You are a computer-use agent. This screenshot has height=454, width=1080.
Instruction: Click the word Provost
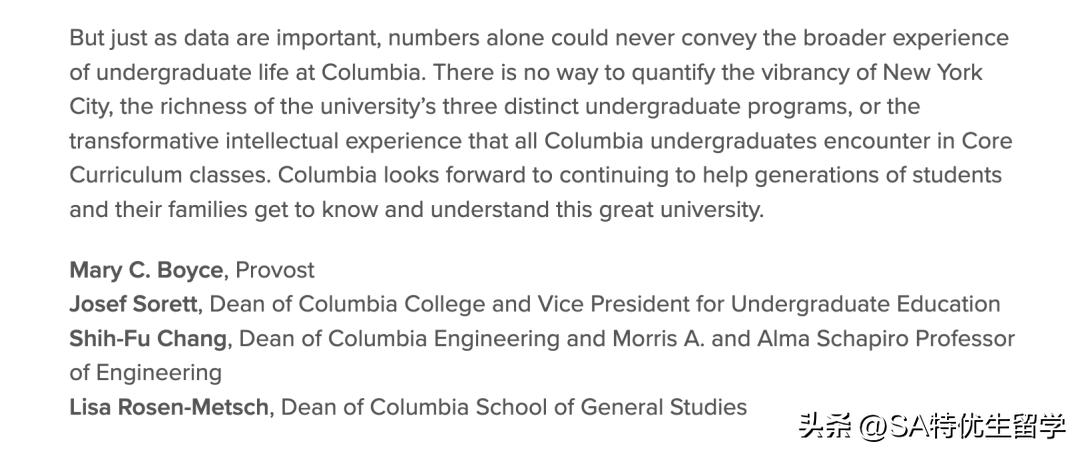[275, 270]
